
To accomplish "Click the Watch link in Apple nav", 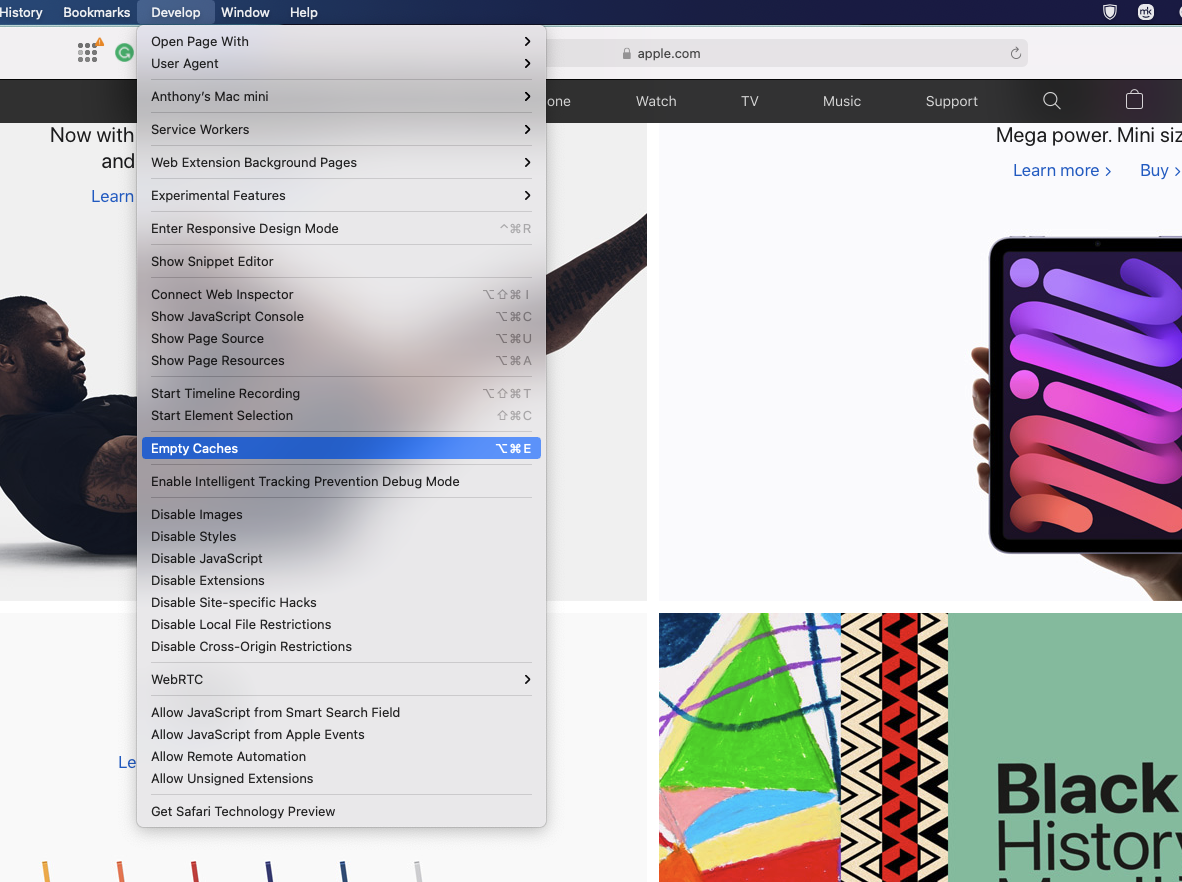I will [656, 101].
